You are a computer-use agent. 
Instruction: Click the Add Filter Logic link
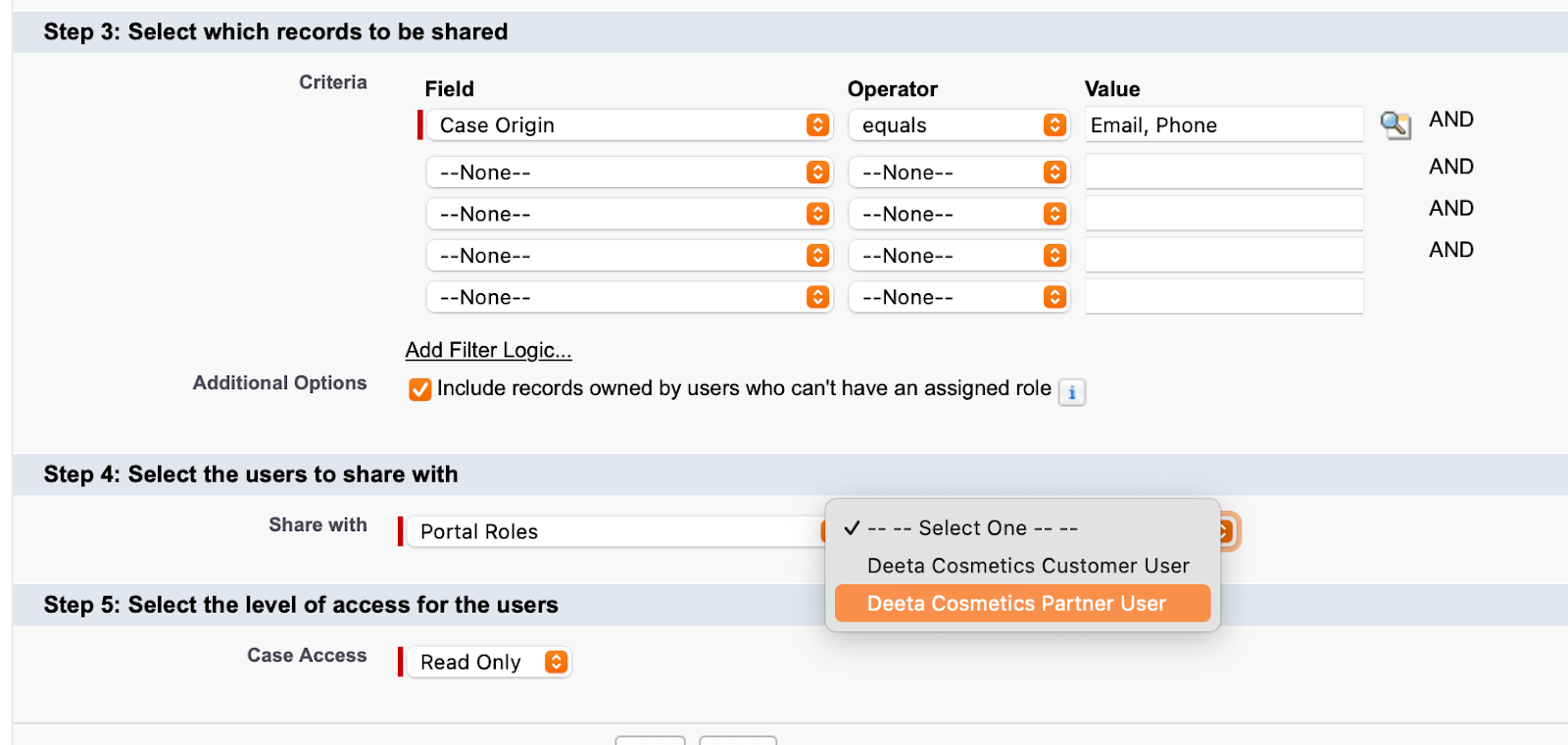[x=488, y=350]
